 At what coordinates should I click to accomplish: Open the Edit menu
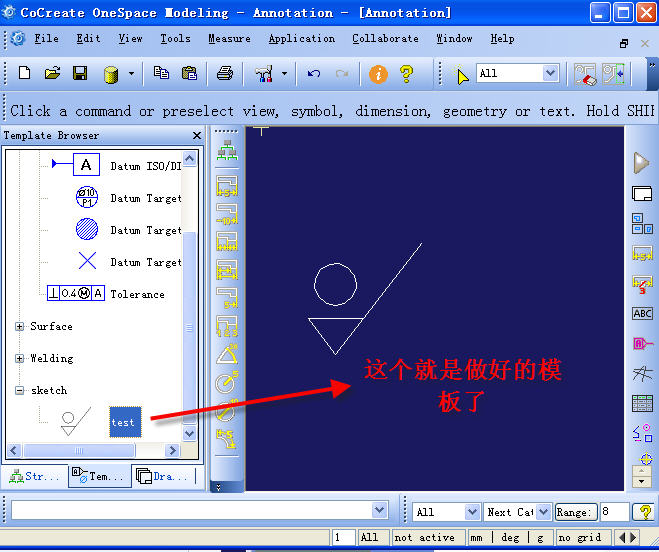point(88,39)
